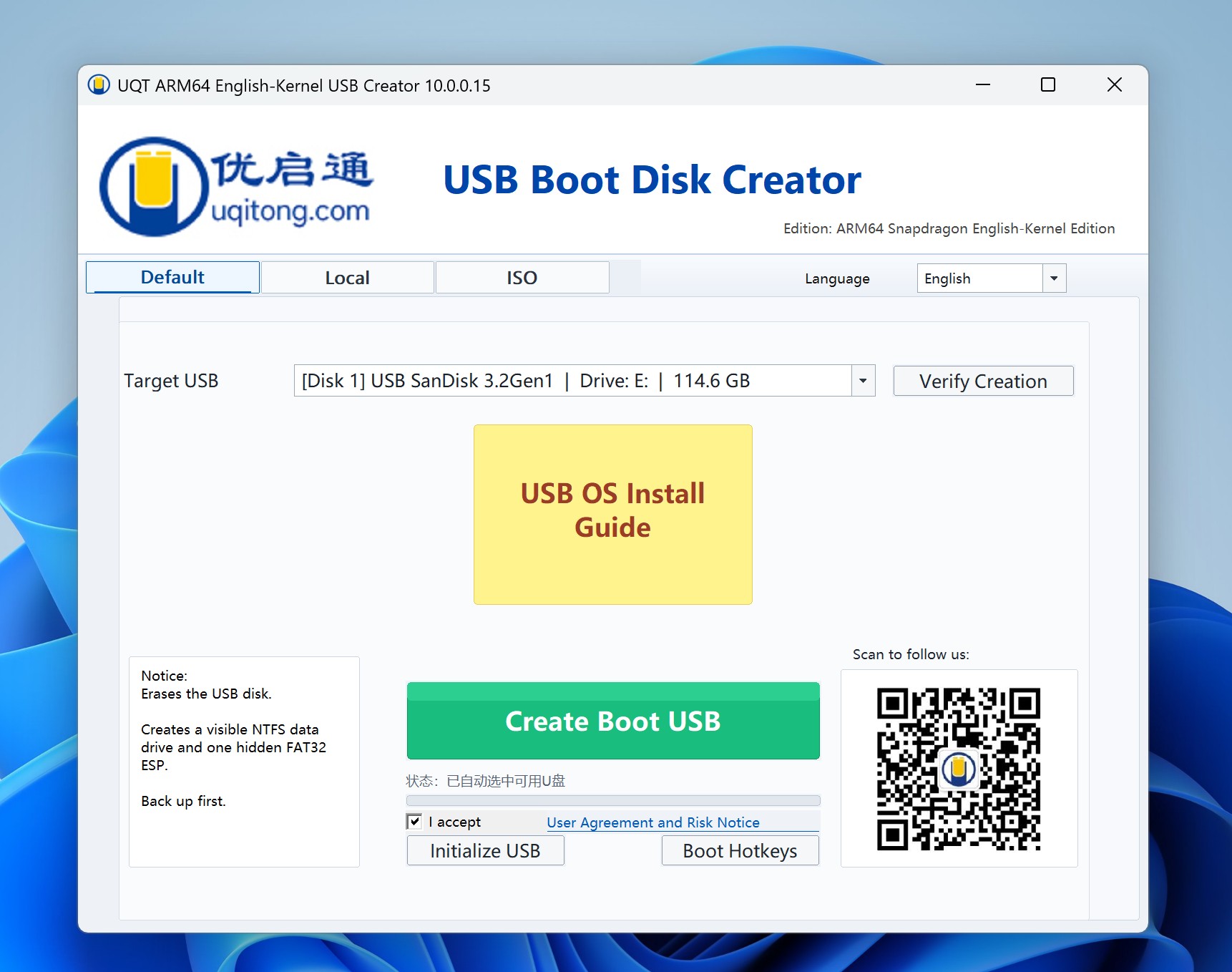
Task: Close the USB Creator window
Action: coord(1114,84)
